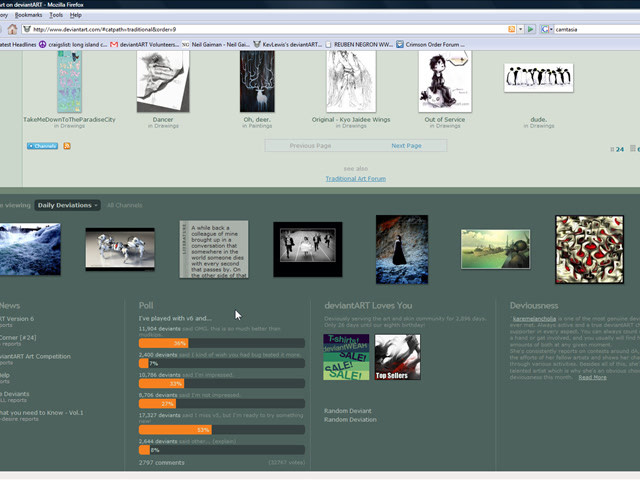640x480 pixels.
Task: Open the Read More link under Deviousness
Action: pos(592,378)
